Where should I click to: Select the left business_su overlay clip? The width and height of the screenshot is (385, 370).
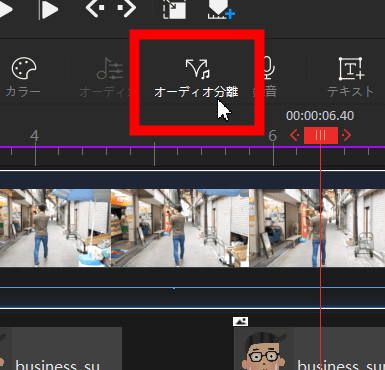61,348
